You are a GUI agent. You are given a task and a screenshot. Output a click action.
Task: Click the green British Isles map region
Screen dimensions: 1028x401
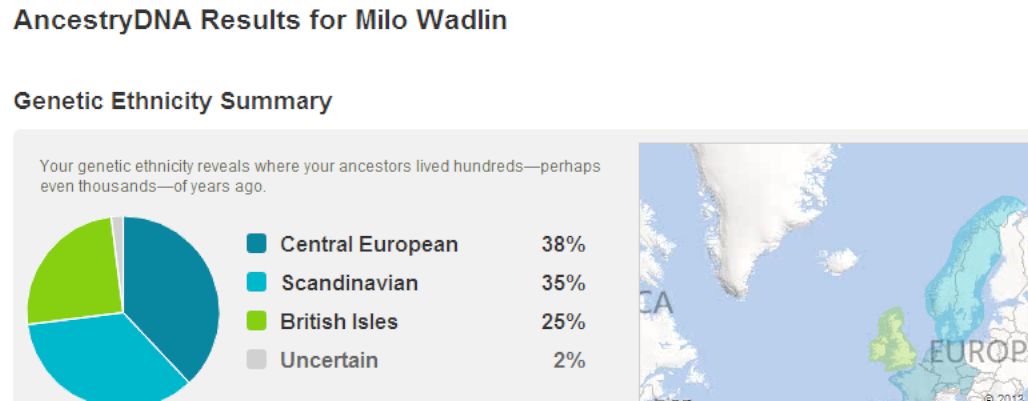point(892,341)
